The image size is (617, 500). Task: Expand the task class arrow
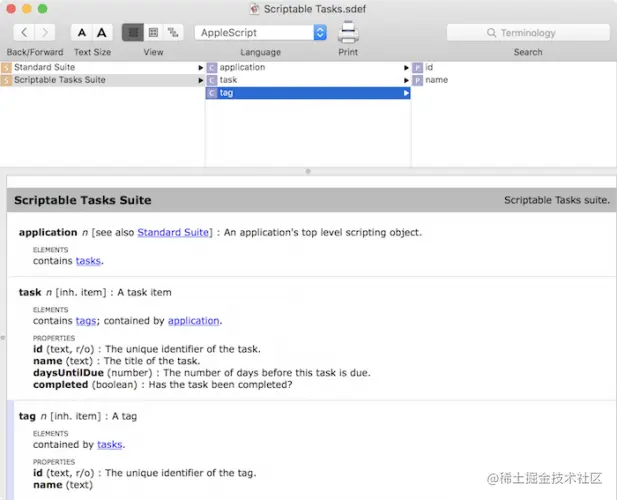[x=406, y=80]
